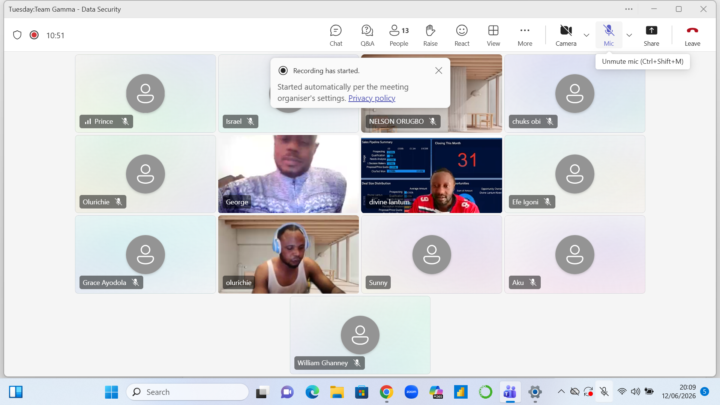
Task: Unmute the Mic toggle
Action: tap(608, 35)
